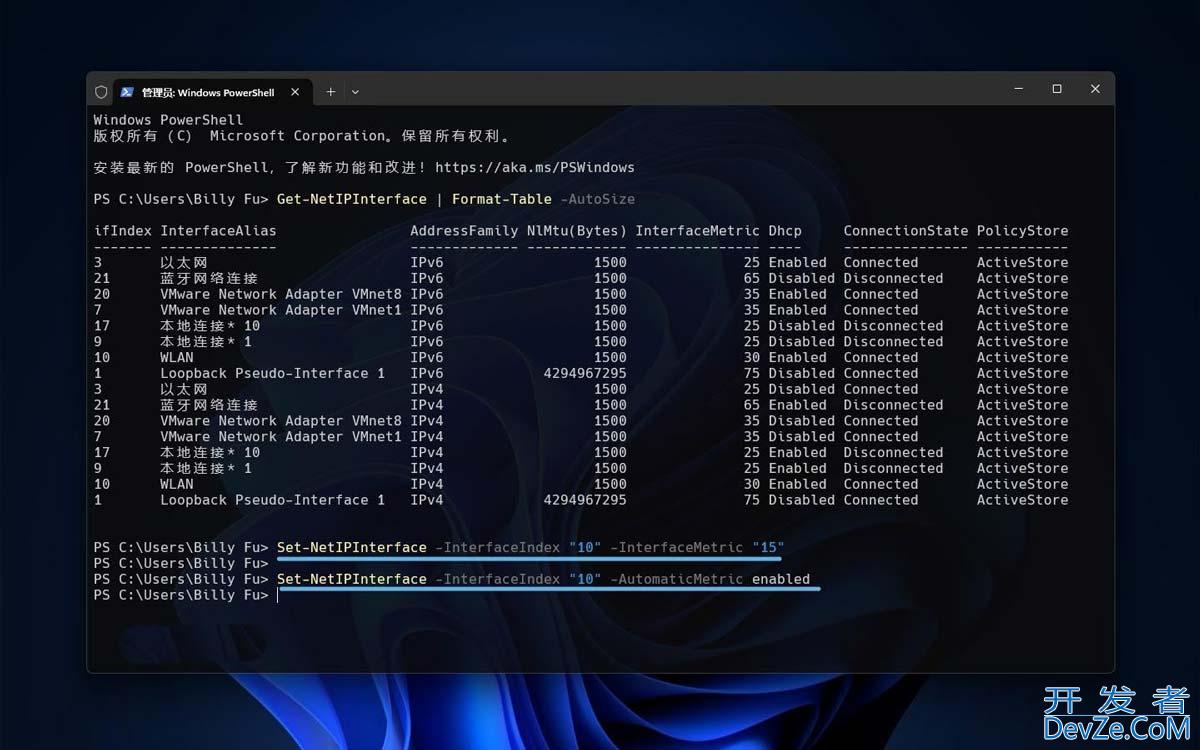Click the PolicyStore column header

[x=1023, y=231]
